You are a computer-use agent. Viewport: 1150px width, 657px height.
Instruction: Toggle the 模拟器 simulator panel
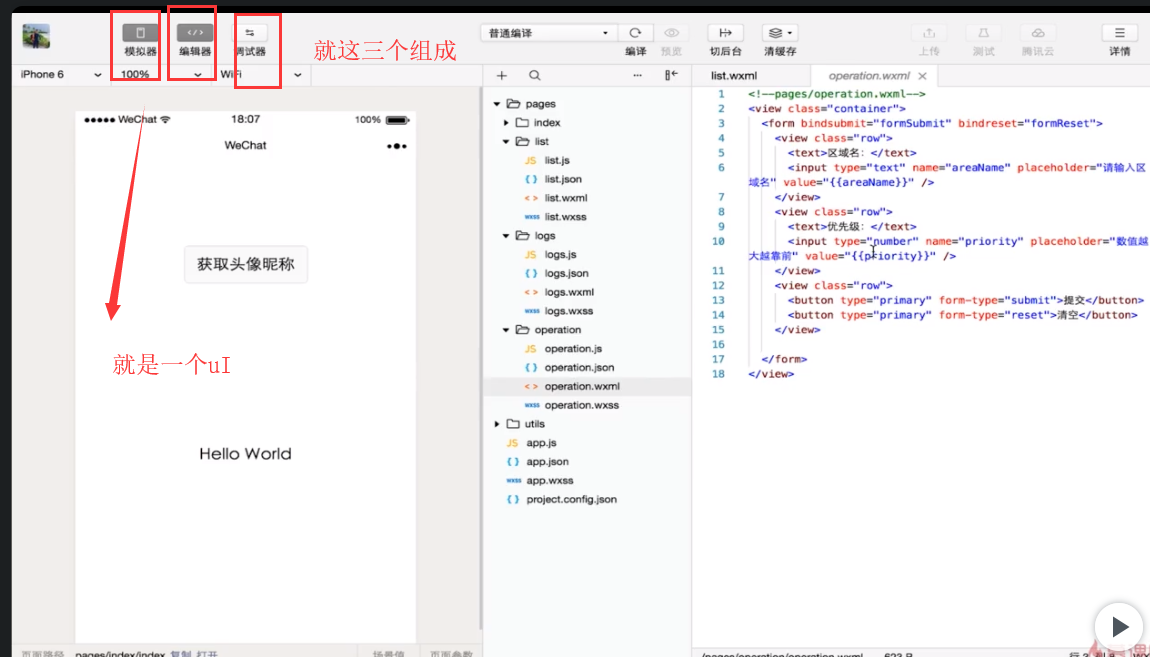pos(140,33)
